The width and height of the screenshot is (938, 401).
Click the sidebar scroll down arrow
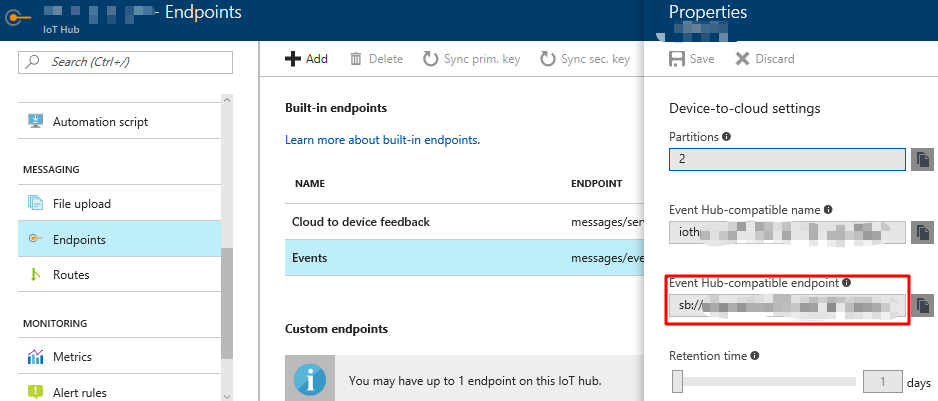226,395
